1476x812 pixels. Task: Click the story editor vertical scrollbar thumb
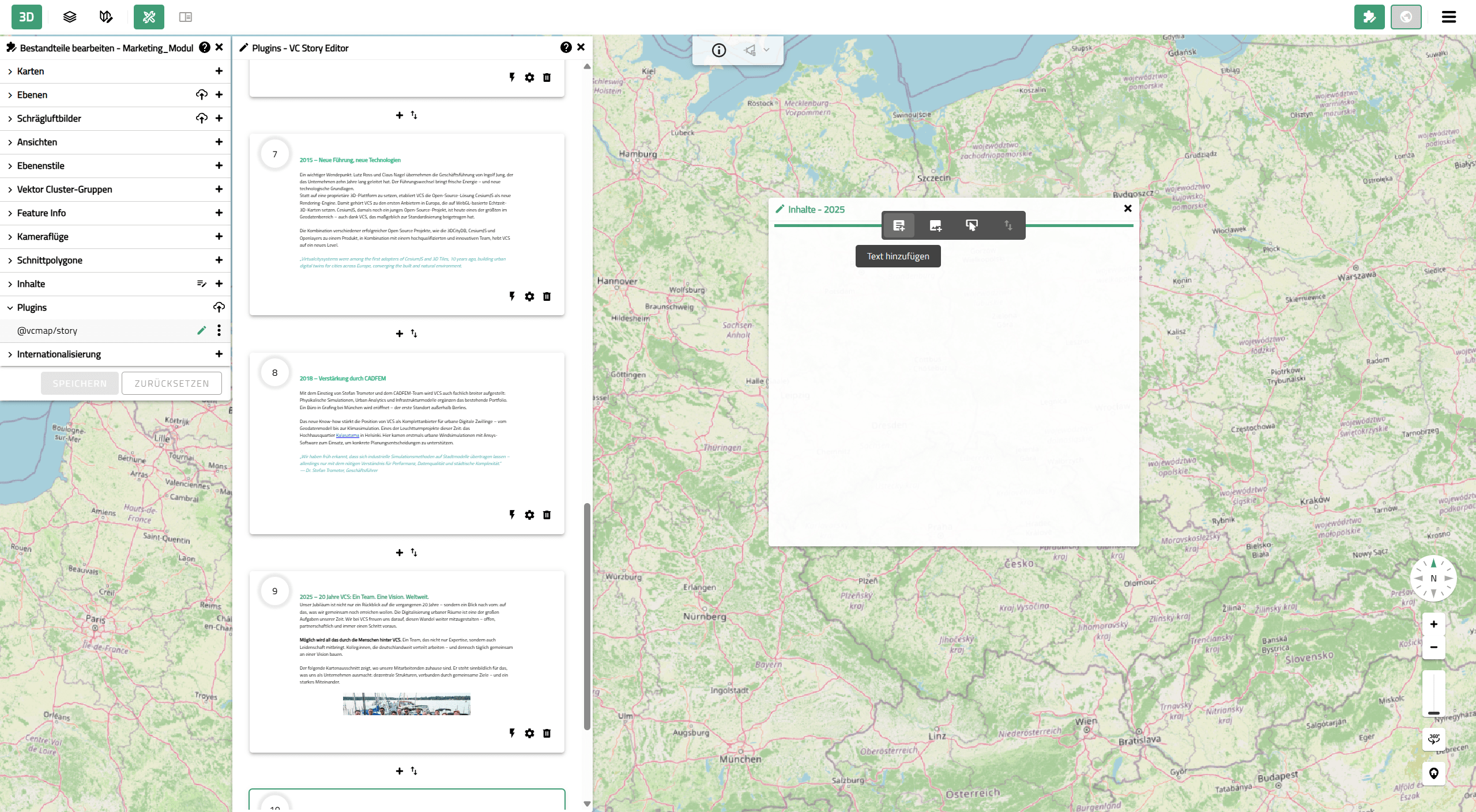(x=587, y=617)
